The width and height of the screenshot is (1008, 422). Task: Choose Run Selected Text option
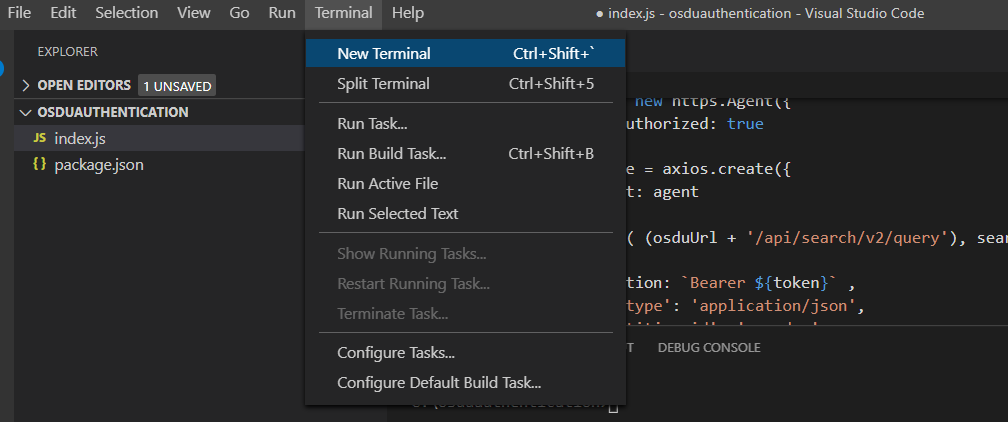(x=397, y=214)
